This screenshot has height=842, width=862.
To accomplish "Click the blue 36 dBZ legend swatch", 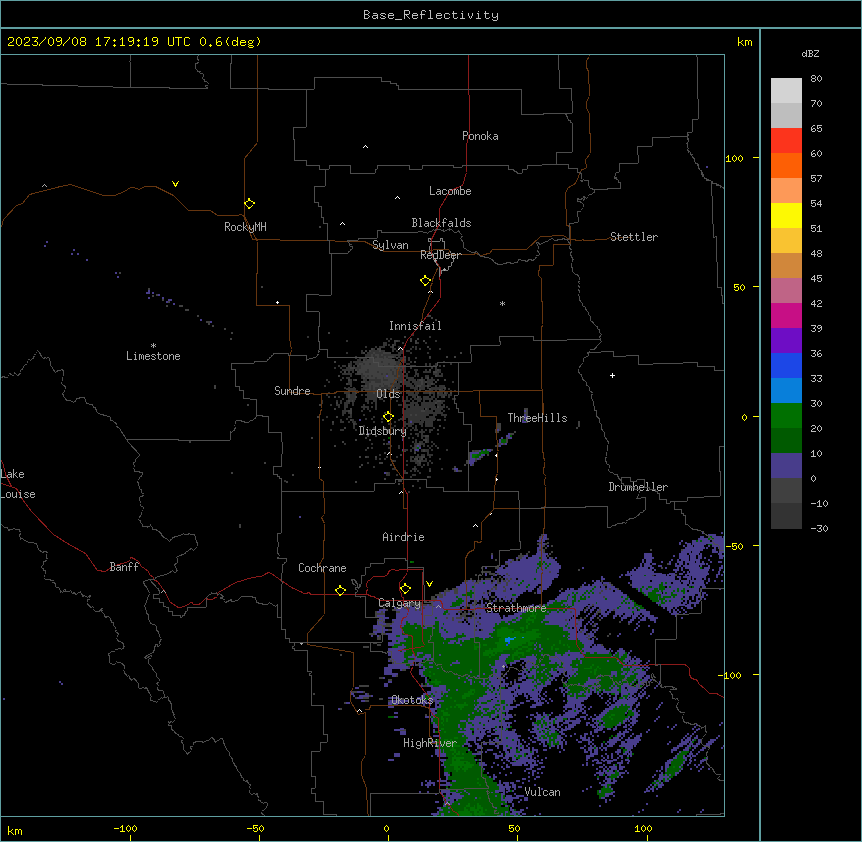I will pos(786,365).
